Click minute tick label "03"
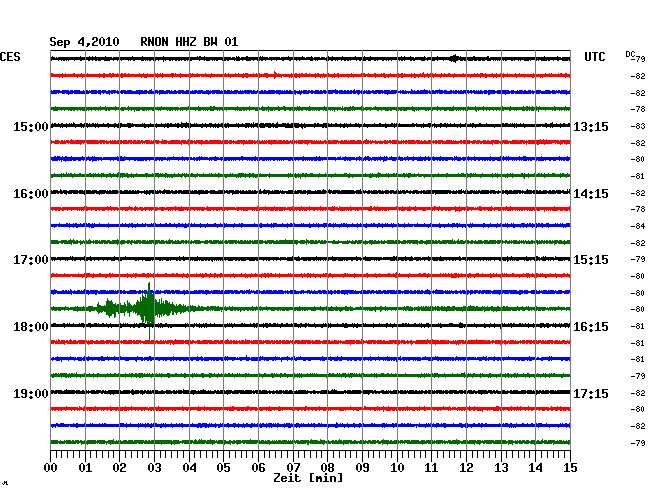Viewport: 650px width, 494px height. pos(154,467)
